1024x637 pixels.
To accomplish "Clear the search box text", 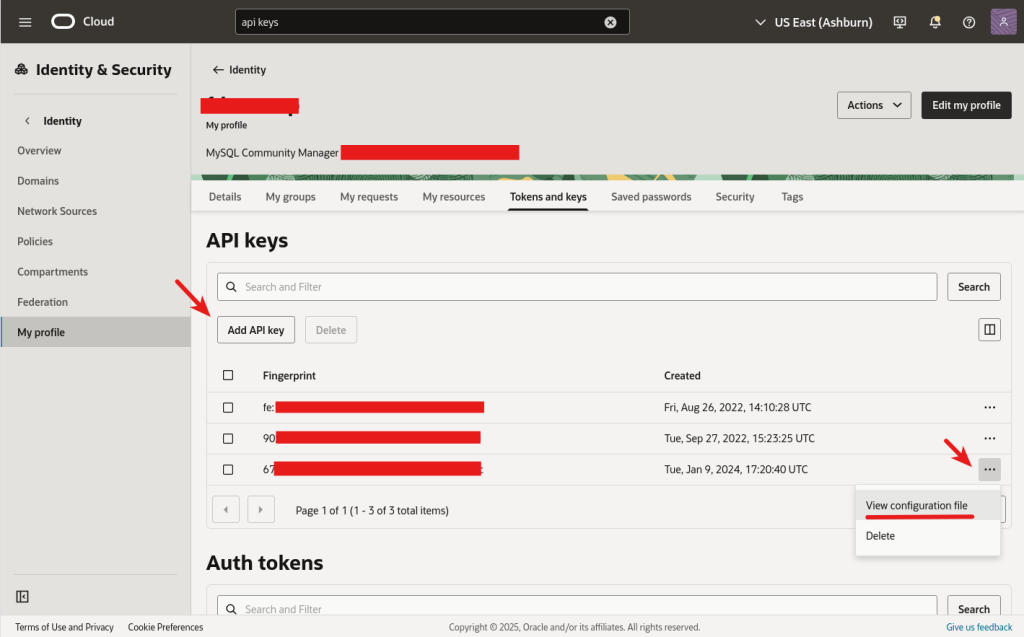I will (610, 22).
